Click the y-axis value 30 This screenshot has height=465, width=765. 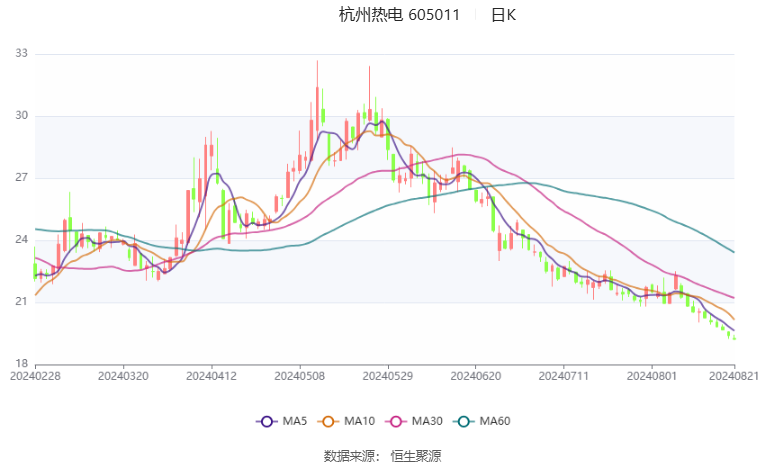[21, 116]
